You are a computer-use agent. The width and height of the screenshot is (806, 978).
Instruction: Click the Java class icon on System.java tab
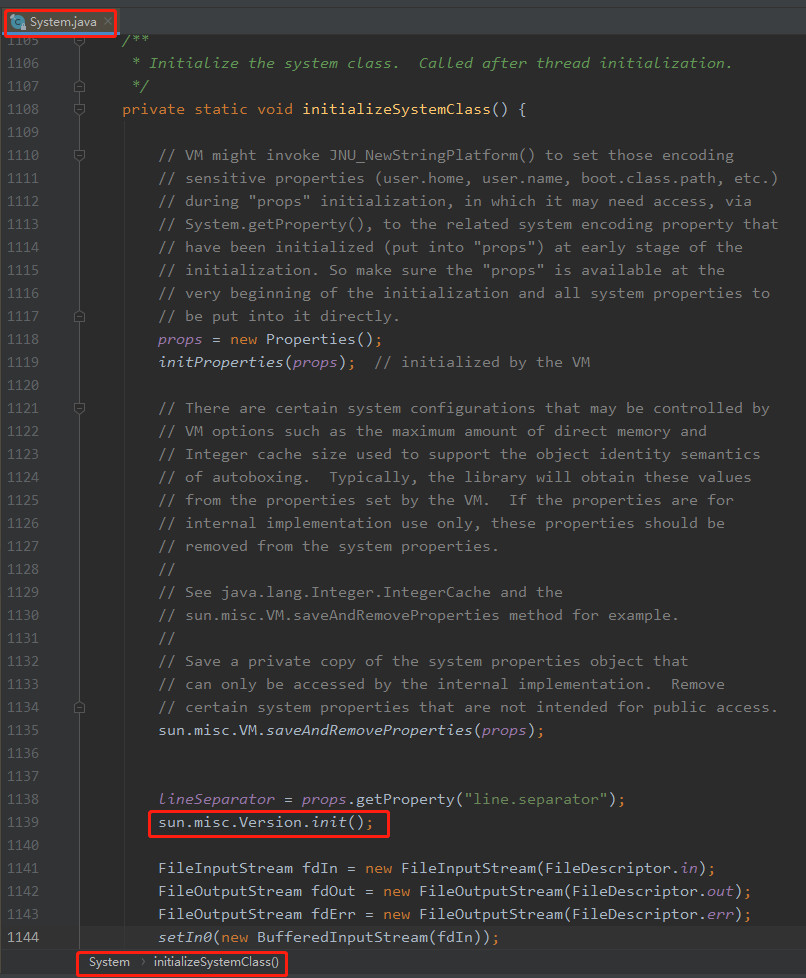17,22
